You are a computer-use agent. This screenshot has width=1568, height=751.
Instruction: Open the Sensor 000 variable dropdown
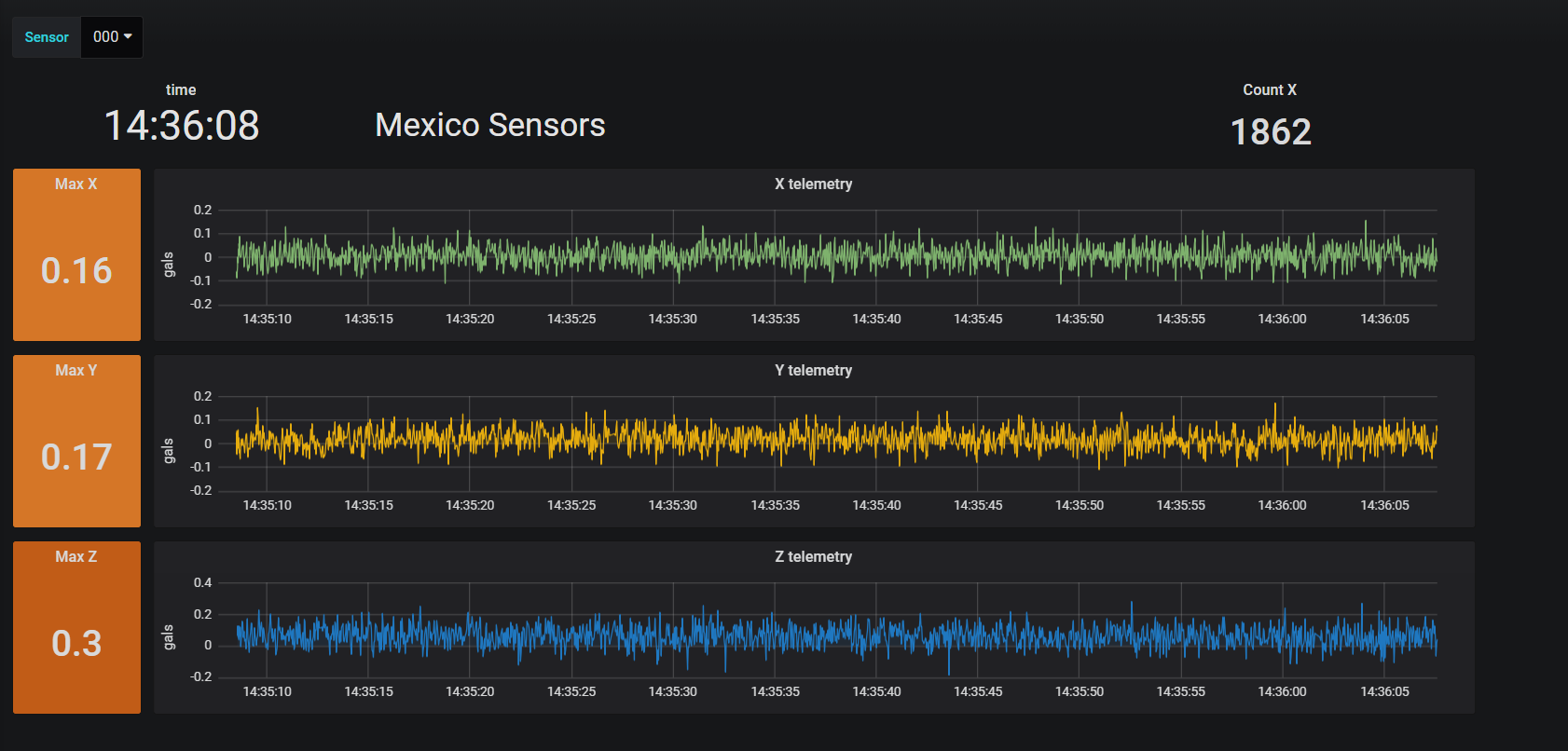(x=112, y=37)
